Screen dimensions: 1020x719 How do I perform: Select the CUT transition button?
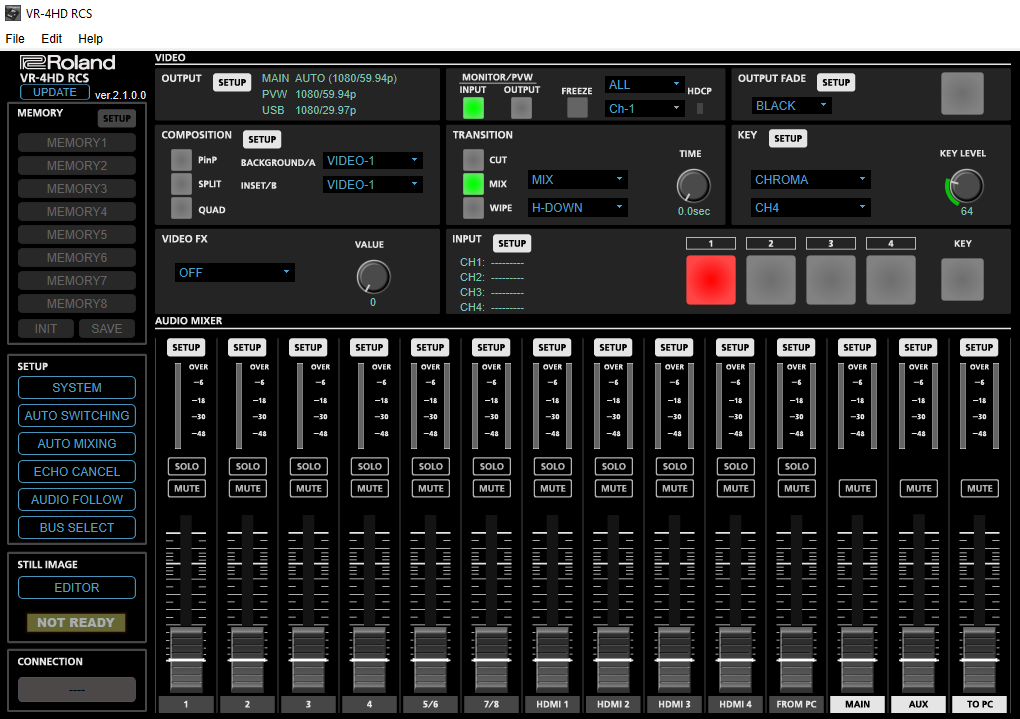tap(473, 160)
